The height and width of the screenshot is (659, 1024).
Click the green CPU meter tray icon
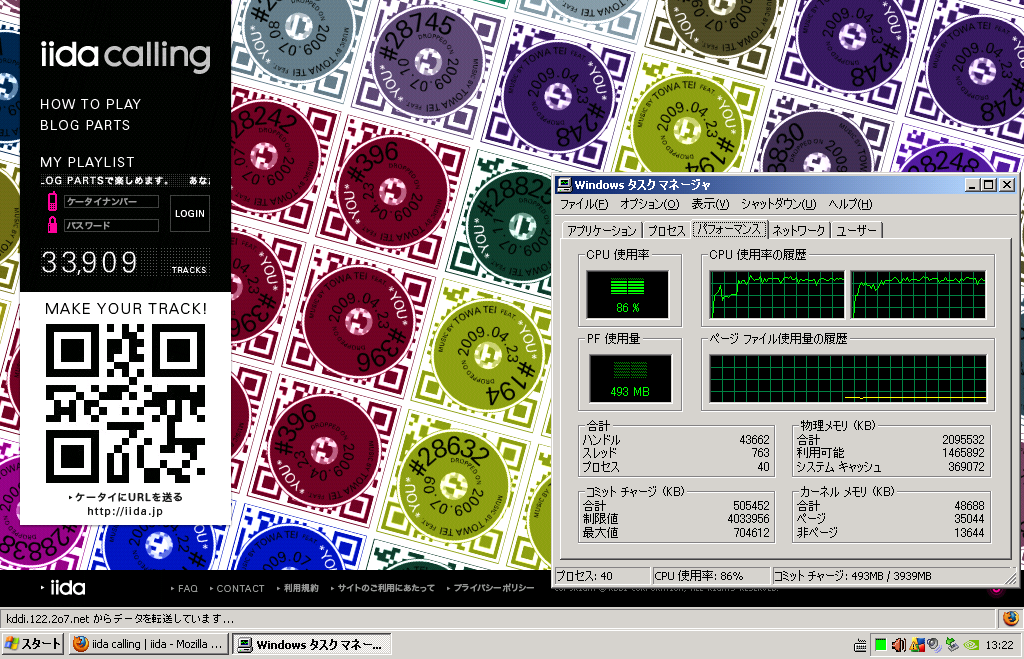(x=880, y=645)
